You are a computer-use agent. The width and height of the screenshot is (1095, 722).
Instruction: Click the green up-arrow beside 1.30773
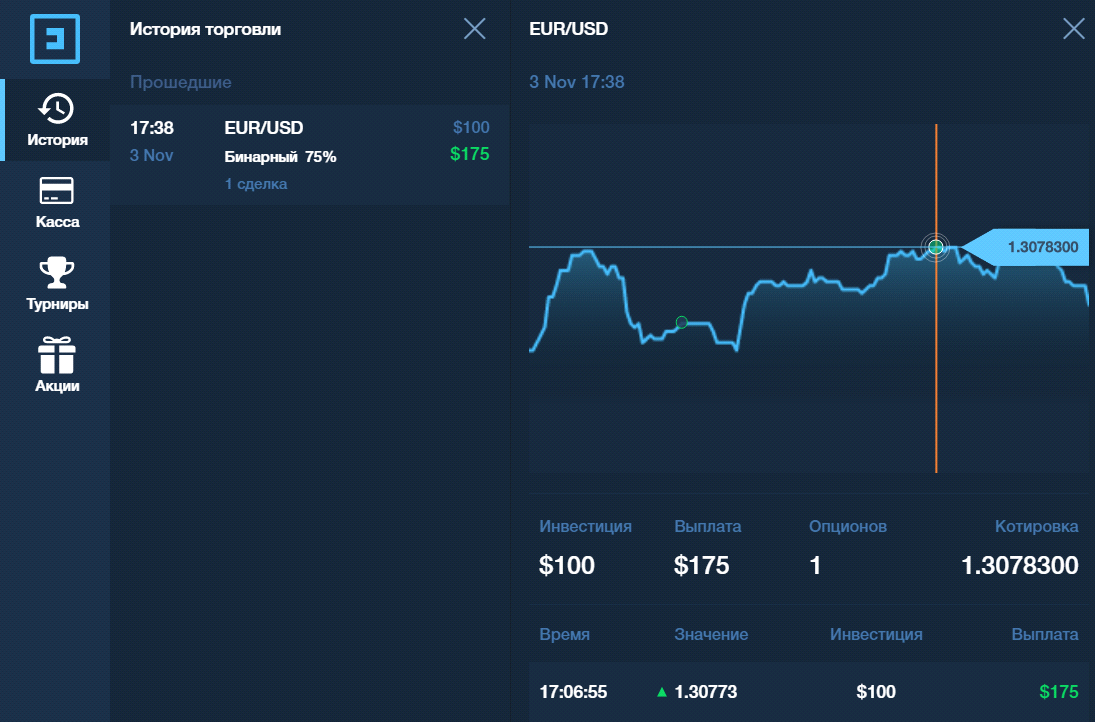[x=662, y=692]
